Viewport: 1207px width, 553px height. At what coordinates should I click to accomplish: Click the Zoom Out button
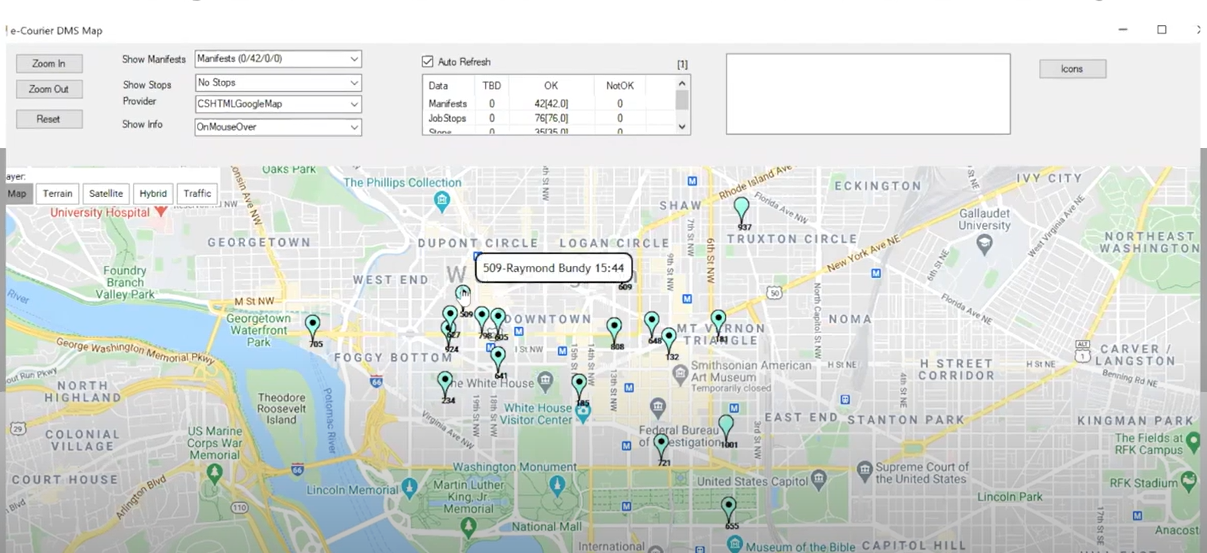(49, 89)
